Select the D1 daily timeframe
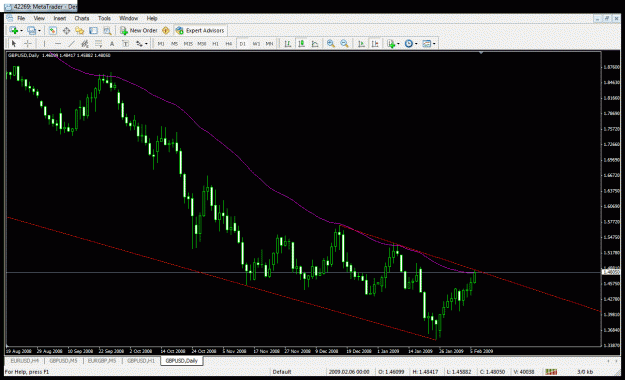This screenshot has width=625, height=380. click(x=242, y=43)
